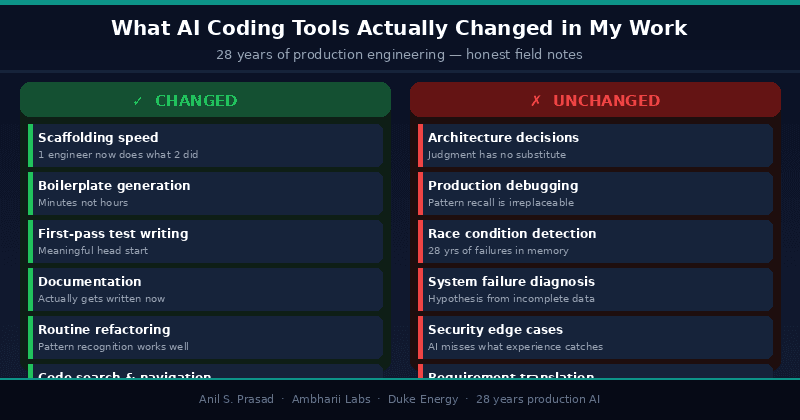
Task: Click the subtitle about 28 years of engineering
Action: tap(399, 55)
